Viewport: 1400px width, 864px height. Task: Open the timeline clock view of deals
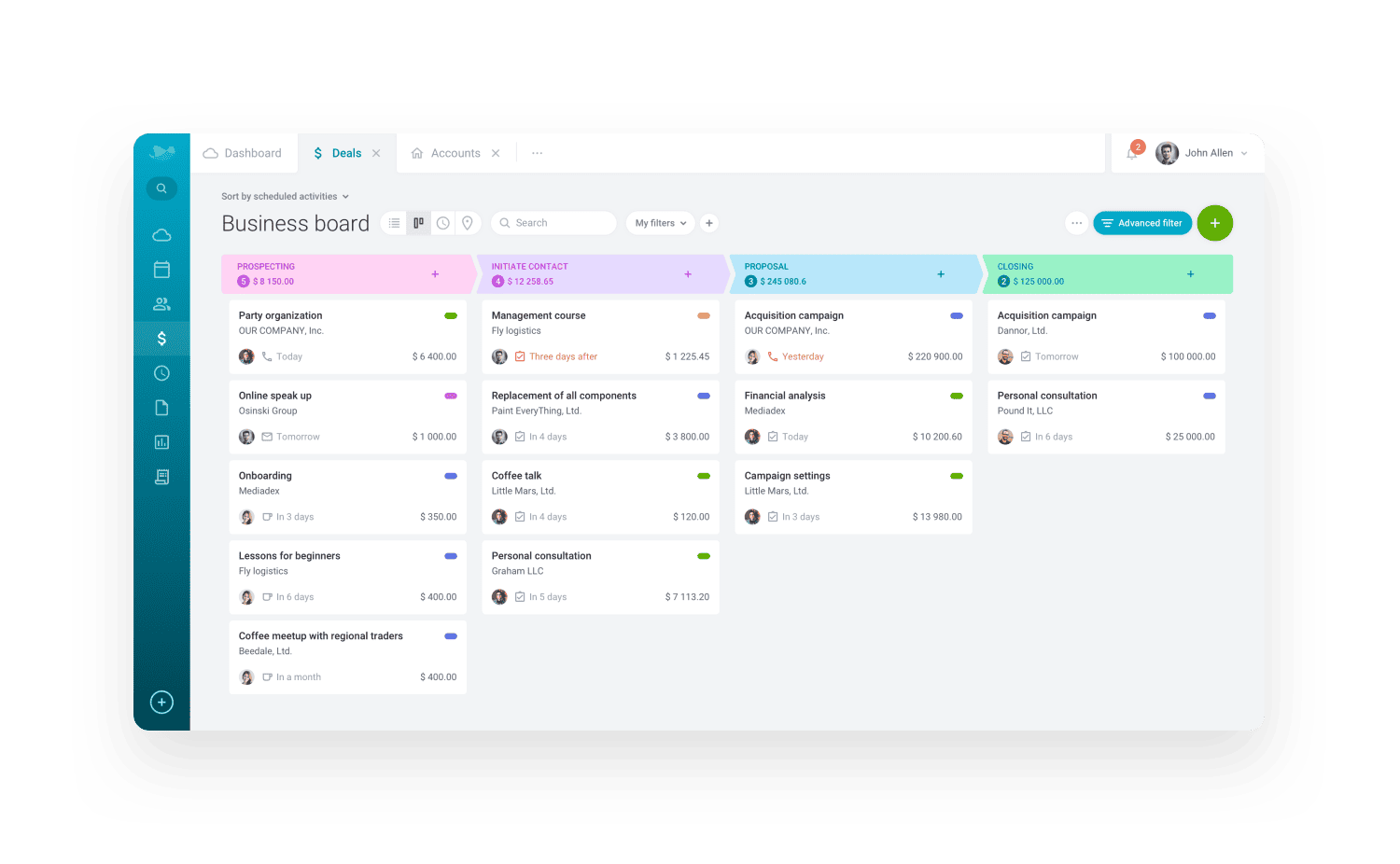coord(443,223)
